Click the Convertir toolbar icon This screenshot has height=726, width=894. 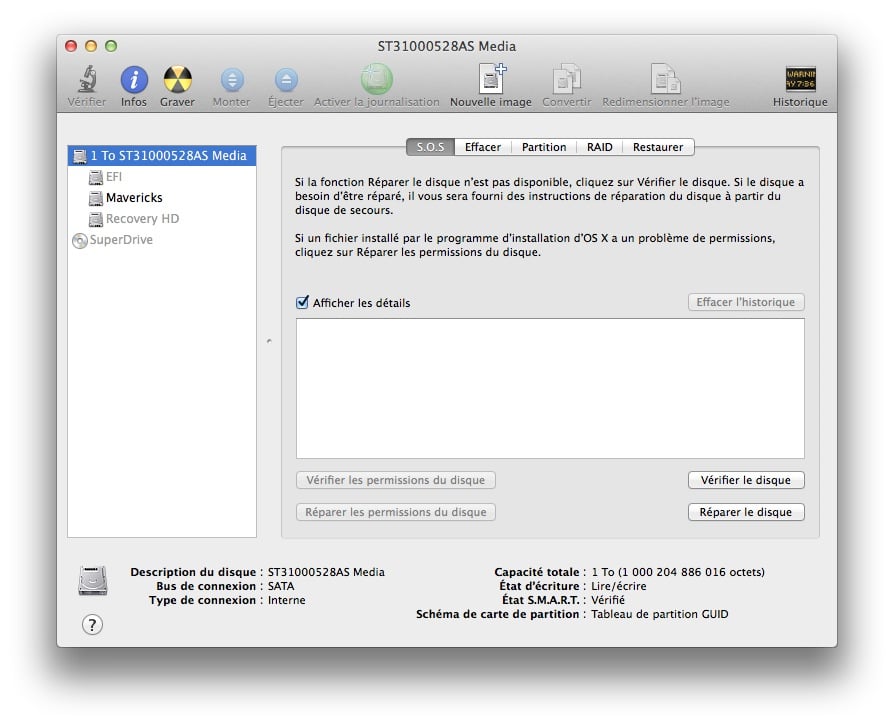[x=566, y=80]
